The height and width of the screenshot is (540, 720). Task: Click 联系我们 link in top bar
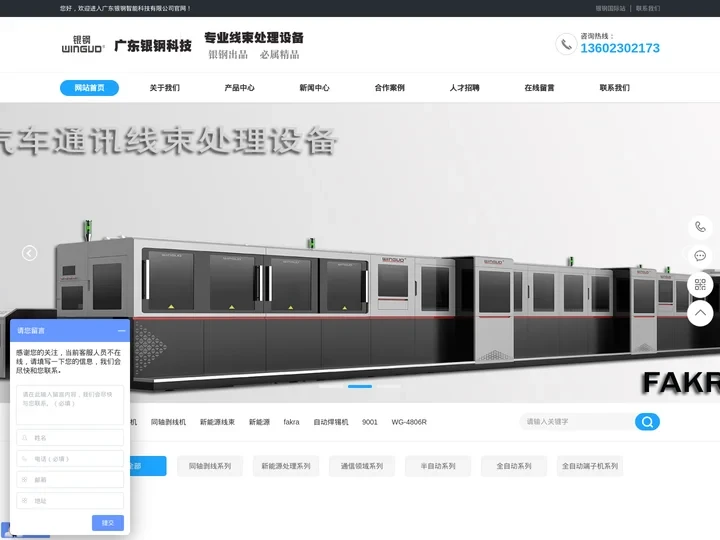pyautogui.click(x=647, y=8)
